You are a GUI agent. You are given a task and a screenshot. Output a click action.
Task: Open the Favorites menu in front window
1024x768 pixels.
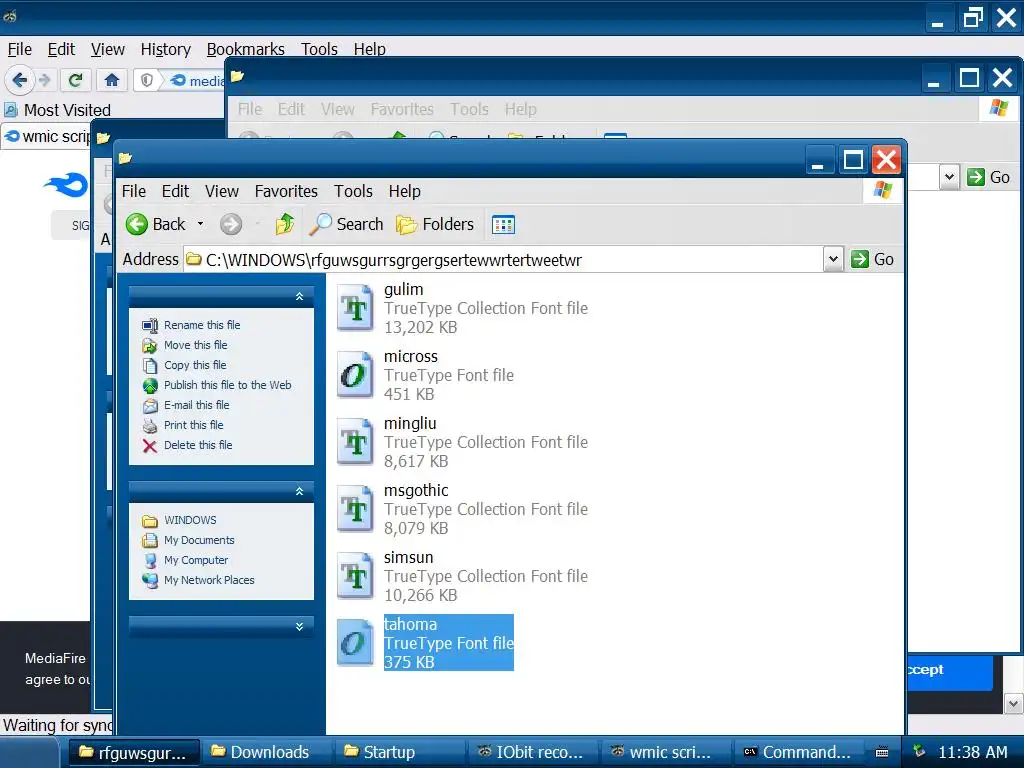pyautogui.click(x=286, y=191)
